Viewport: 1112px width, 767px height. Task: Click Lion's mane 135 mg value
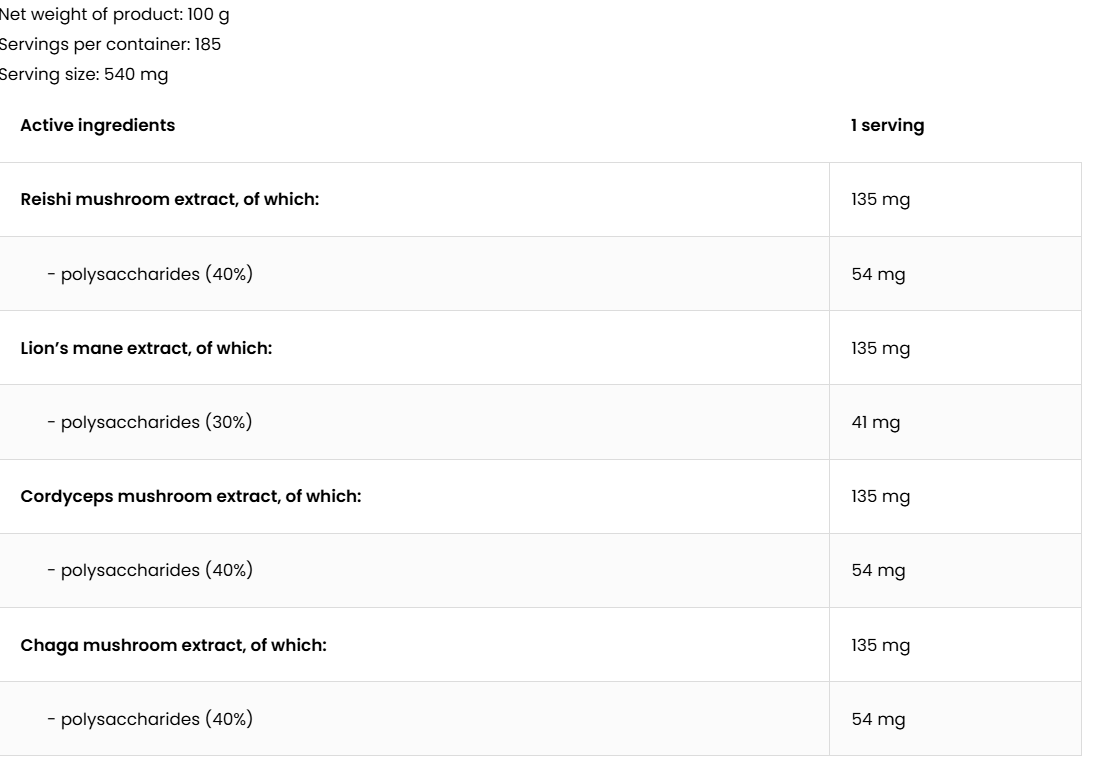(x=880, y=348)
